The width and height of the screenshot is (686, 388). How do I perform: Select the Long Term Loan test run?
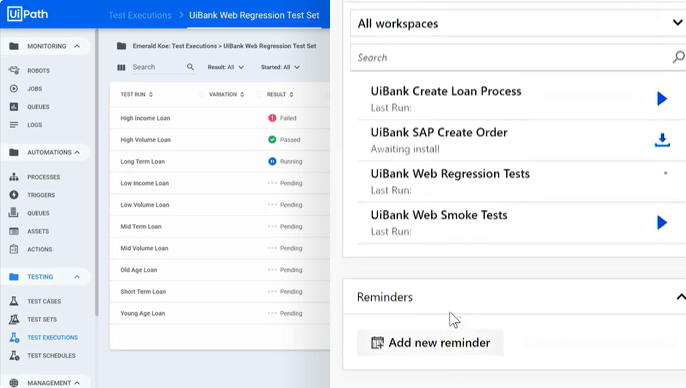point(220,161)
